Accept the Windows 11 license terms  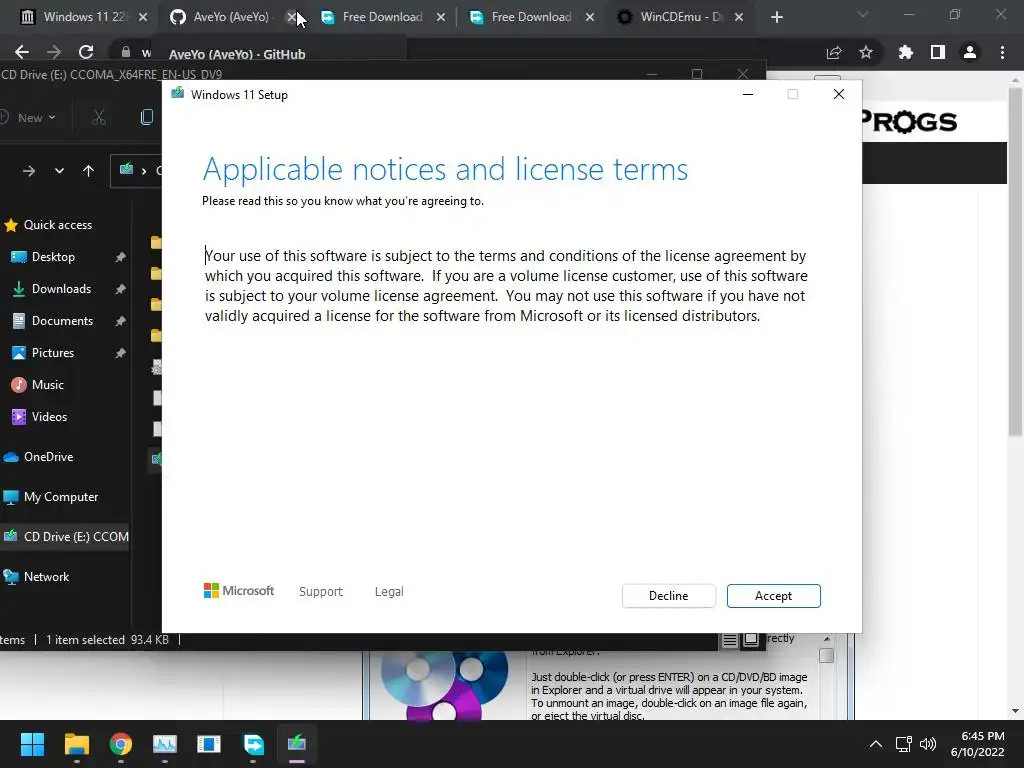pyautogui.click(x=773, y=596)
